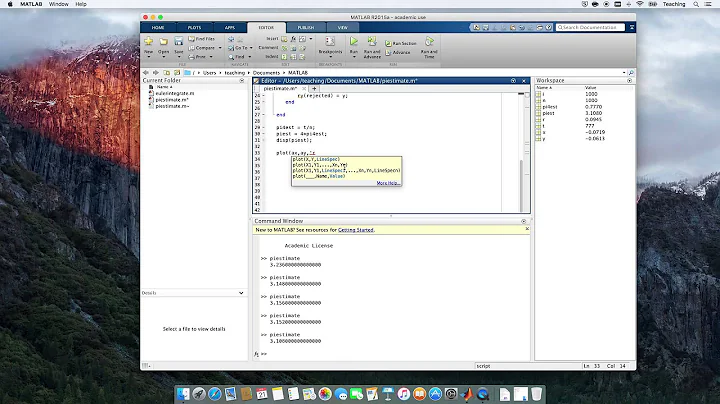The height and width of the screenshot is (404, 720).
Task: Minimize the toolstrip with the collapse icon
Action: pos(632,28)
